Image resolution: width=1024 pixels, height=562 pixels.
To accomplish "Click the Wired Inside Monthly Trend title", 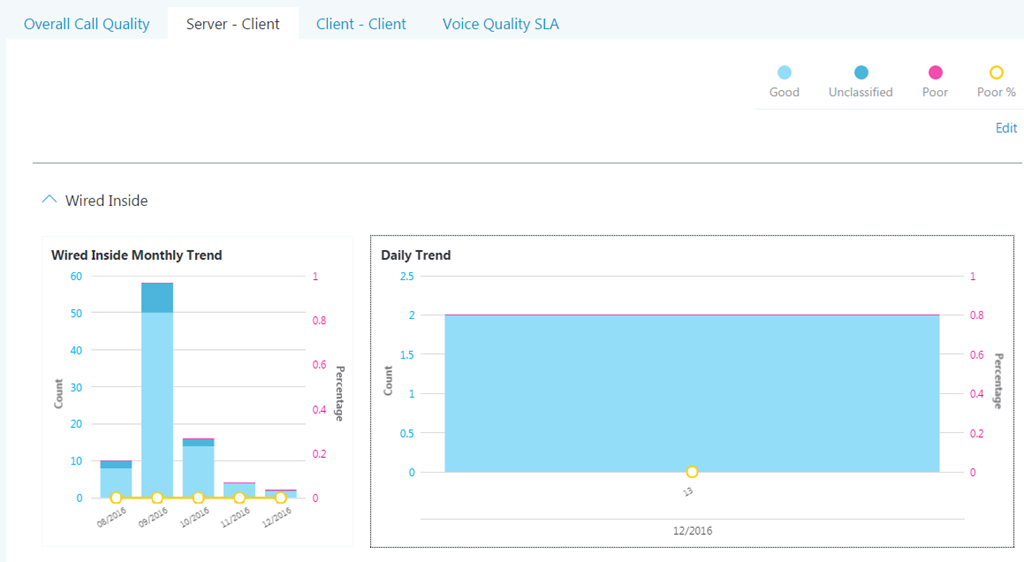I will (x=137, y=255).
